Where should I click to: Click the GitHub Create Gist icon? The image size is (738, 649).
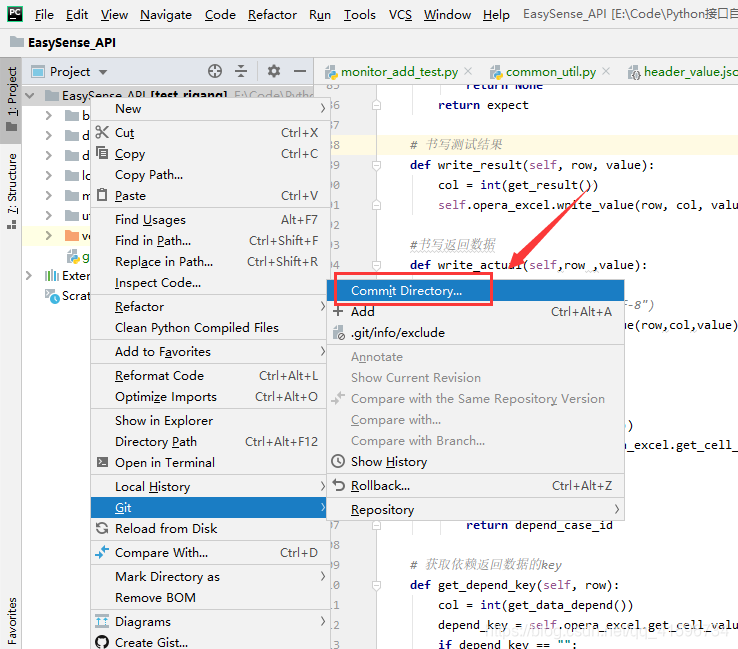click(x=102, y=642)
